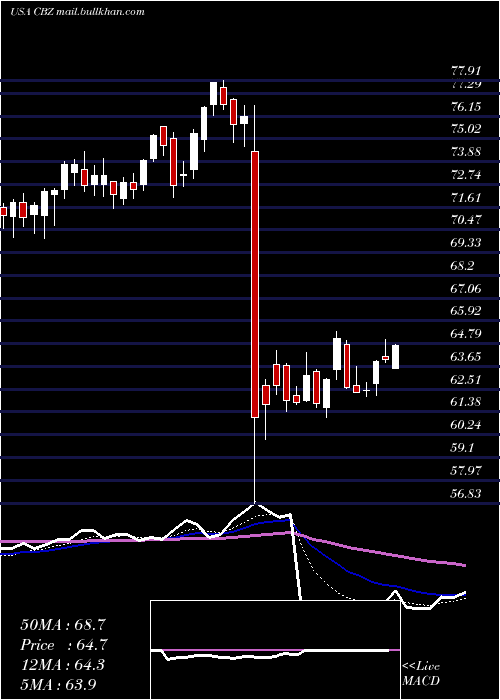
Task: Click the 65.92 price axis label
Action: (x=466, y=311)
